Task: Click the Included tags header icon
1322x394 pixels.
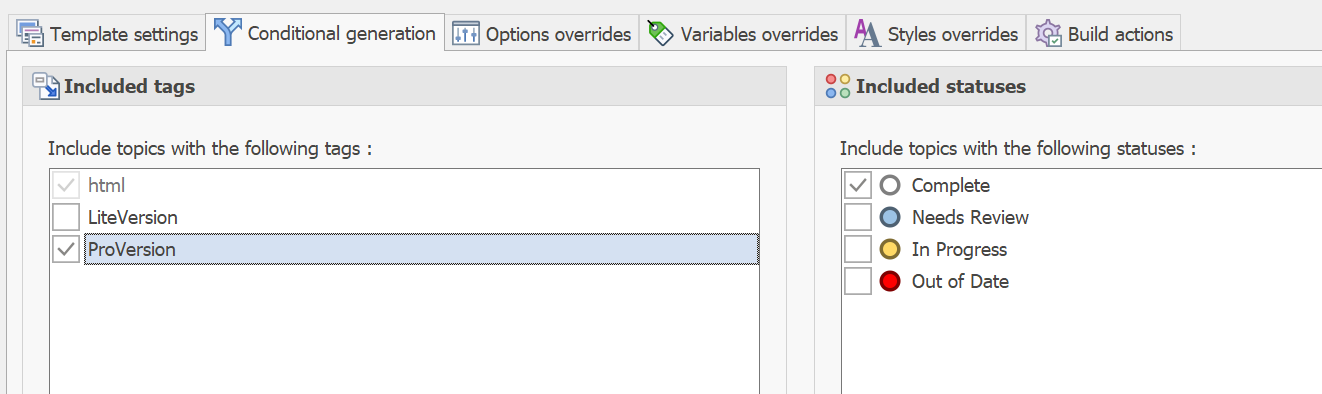Action: coord(46,87)
